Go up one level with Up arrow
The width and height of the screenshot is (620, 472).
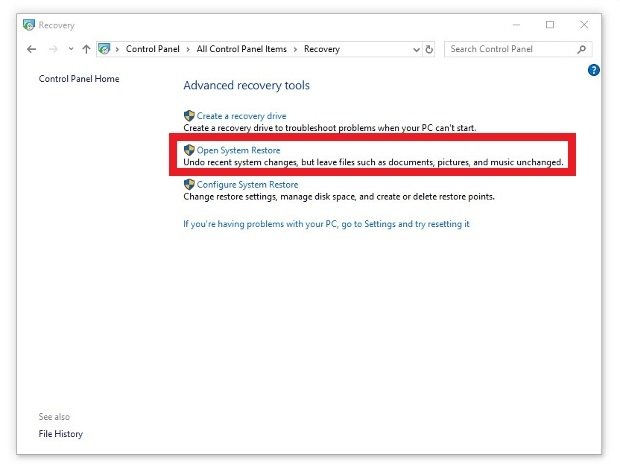click(x=86, y=49)
